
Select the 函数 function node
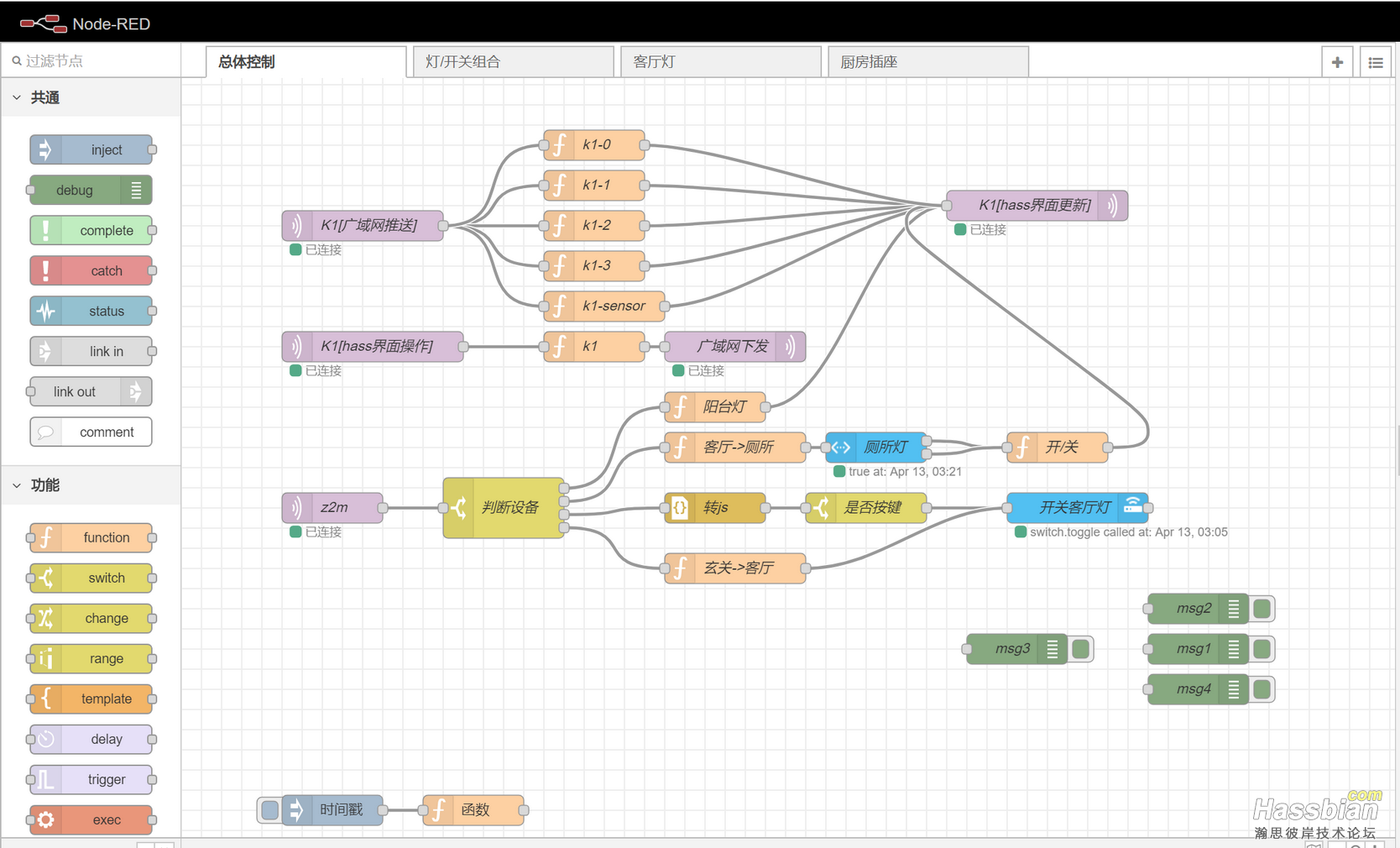click(x=473, y=809)
